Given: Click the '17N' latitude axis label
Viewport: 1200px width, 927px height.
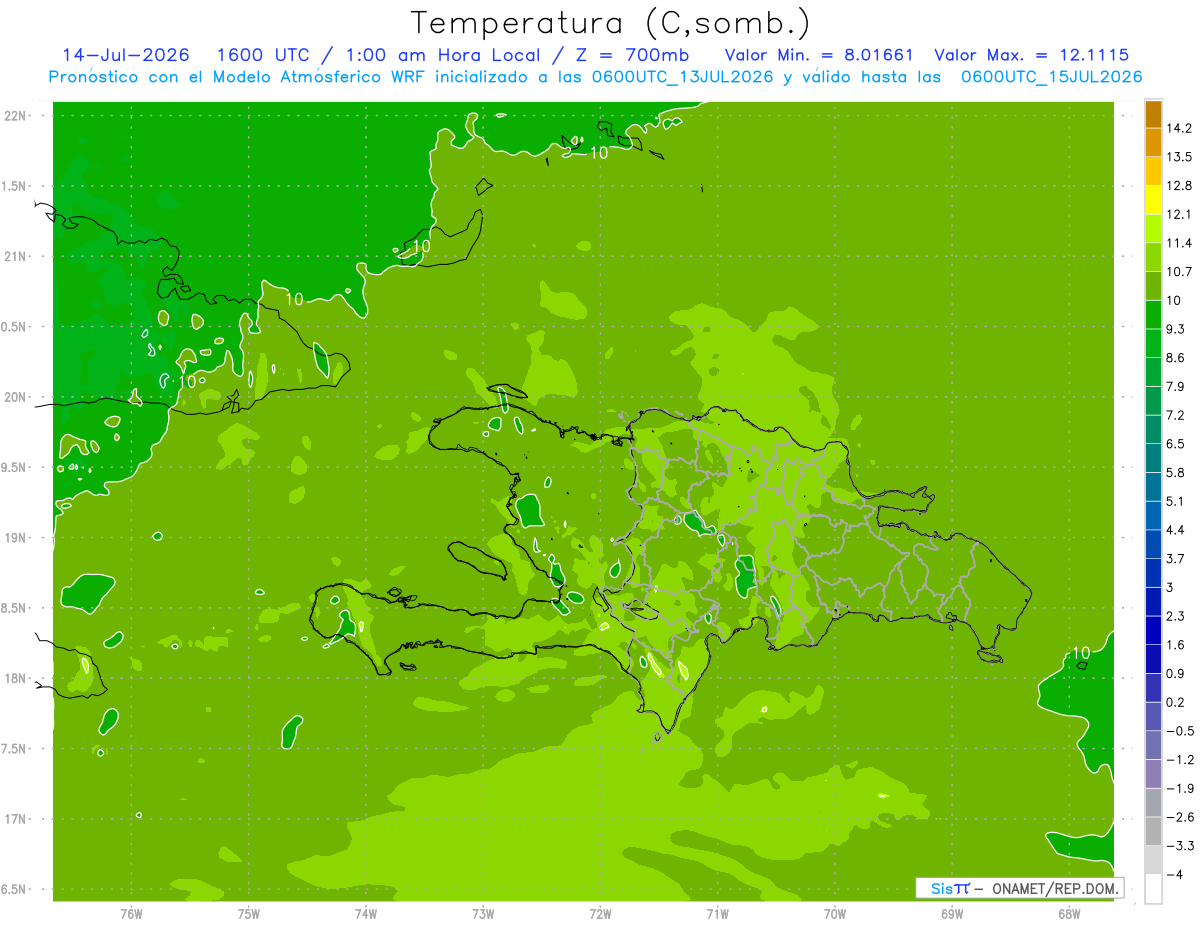Looking at the screenshot, I should 16,819.
